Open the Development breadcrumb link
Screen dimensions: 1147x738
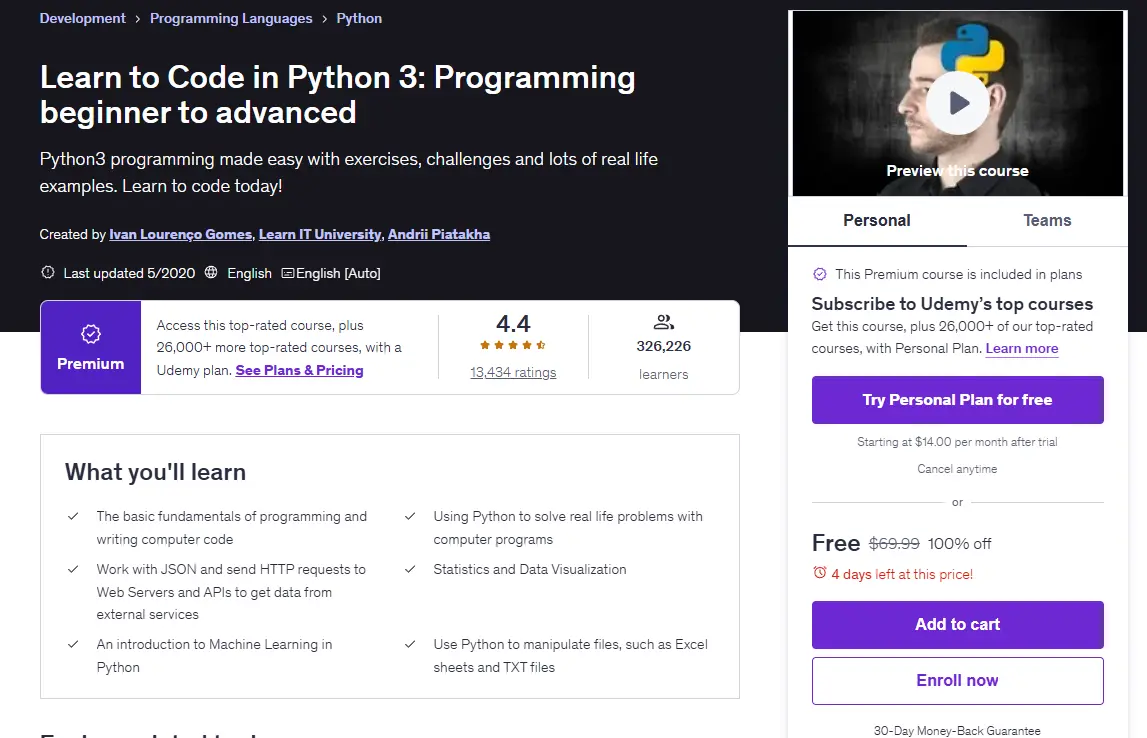(83, 18)
